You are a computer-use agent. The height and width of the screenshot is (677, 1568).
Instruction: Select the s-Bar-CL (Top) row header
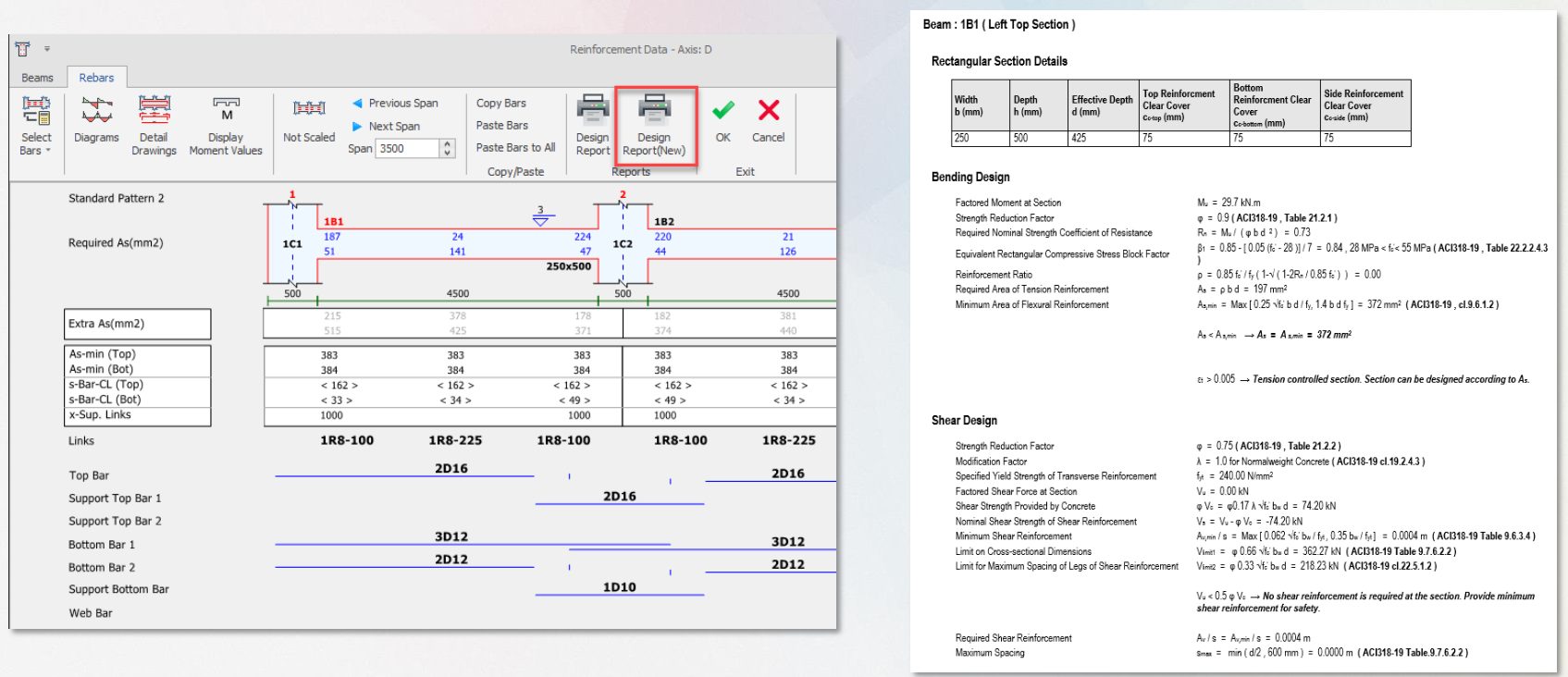coord(138,385)
